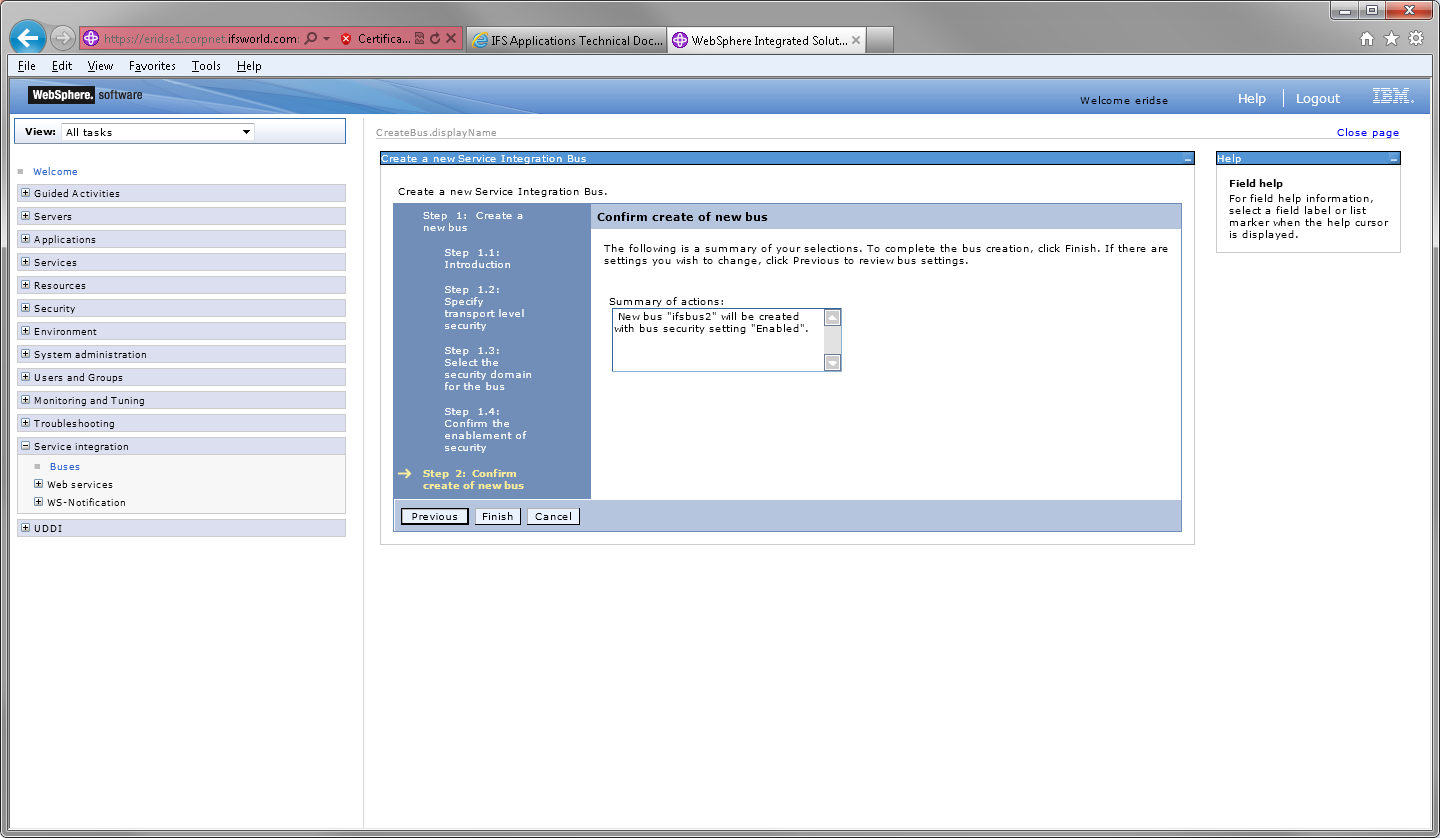Open the File menu

27,66
